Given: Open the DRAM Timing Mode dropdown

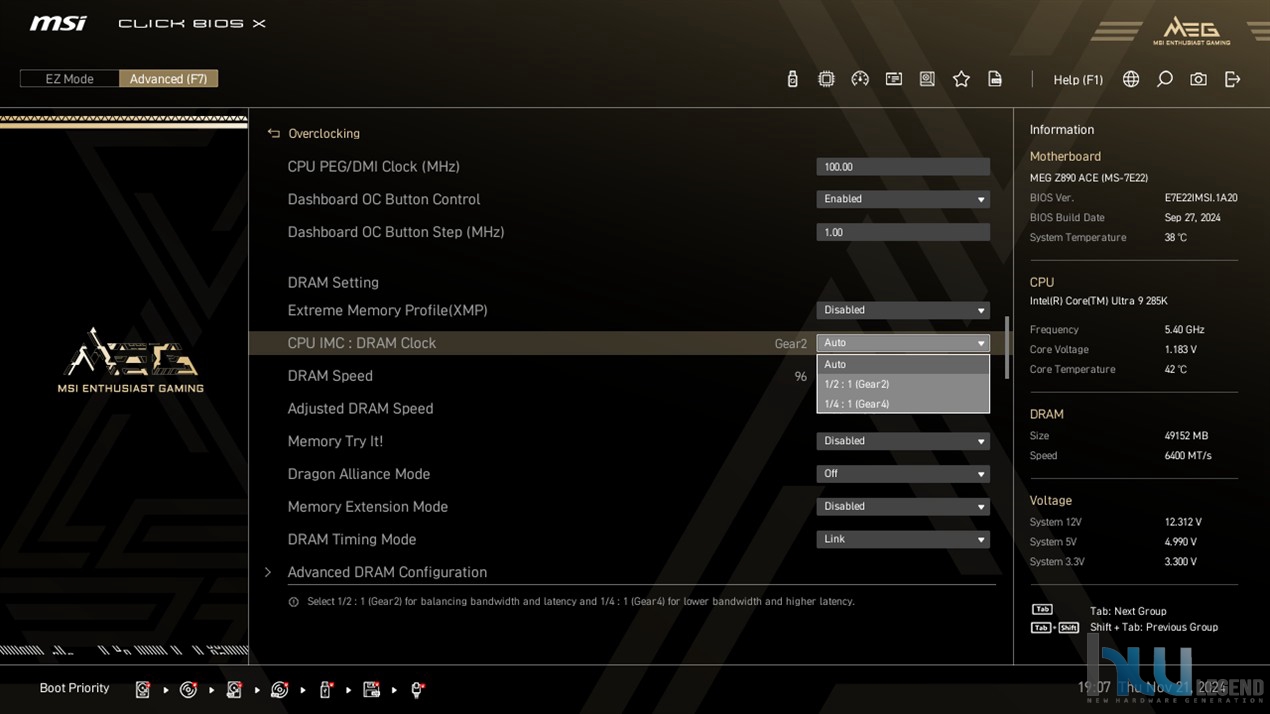Looking at the screenshot, I should click(x=903, y=539).
